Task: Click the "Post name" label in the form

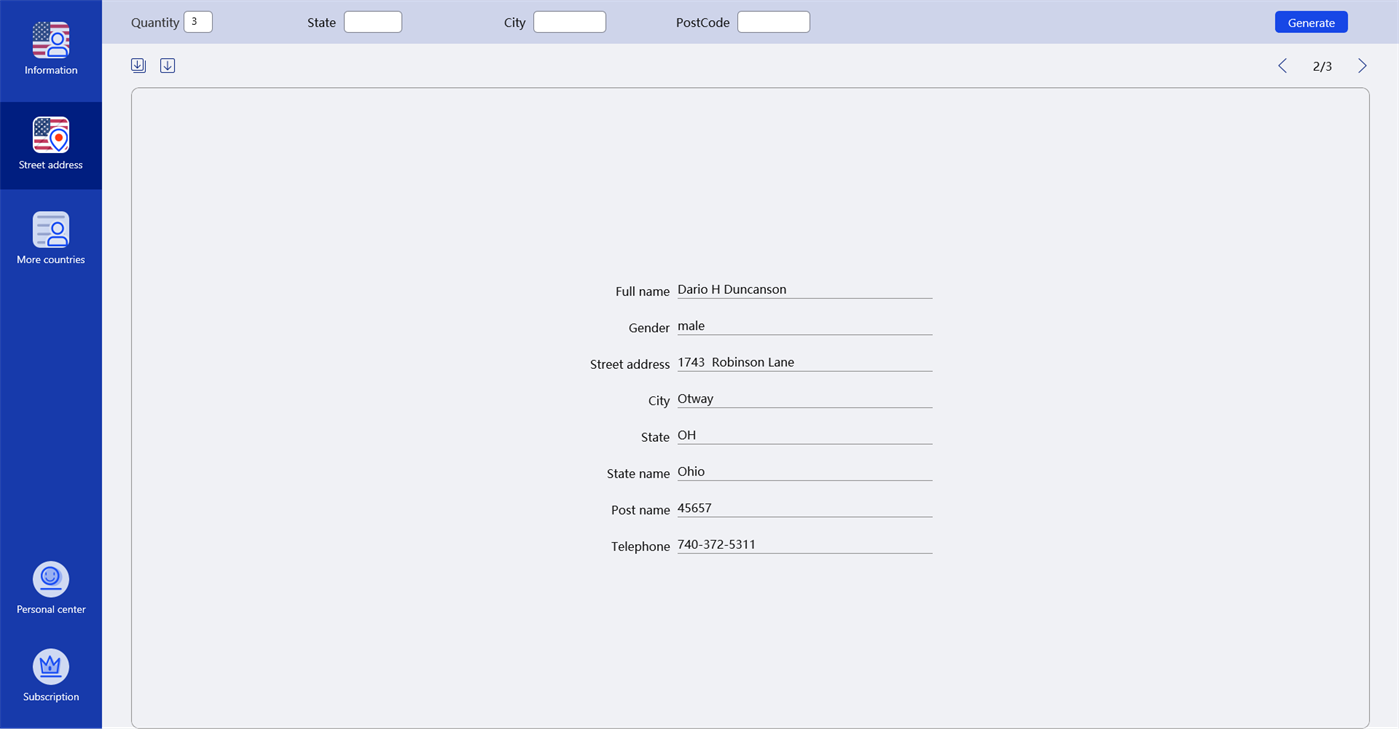Action: [x=640, y=510]
